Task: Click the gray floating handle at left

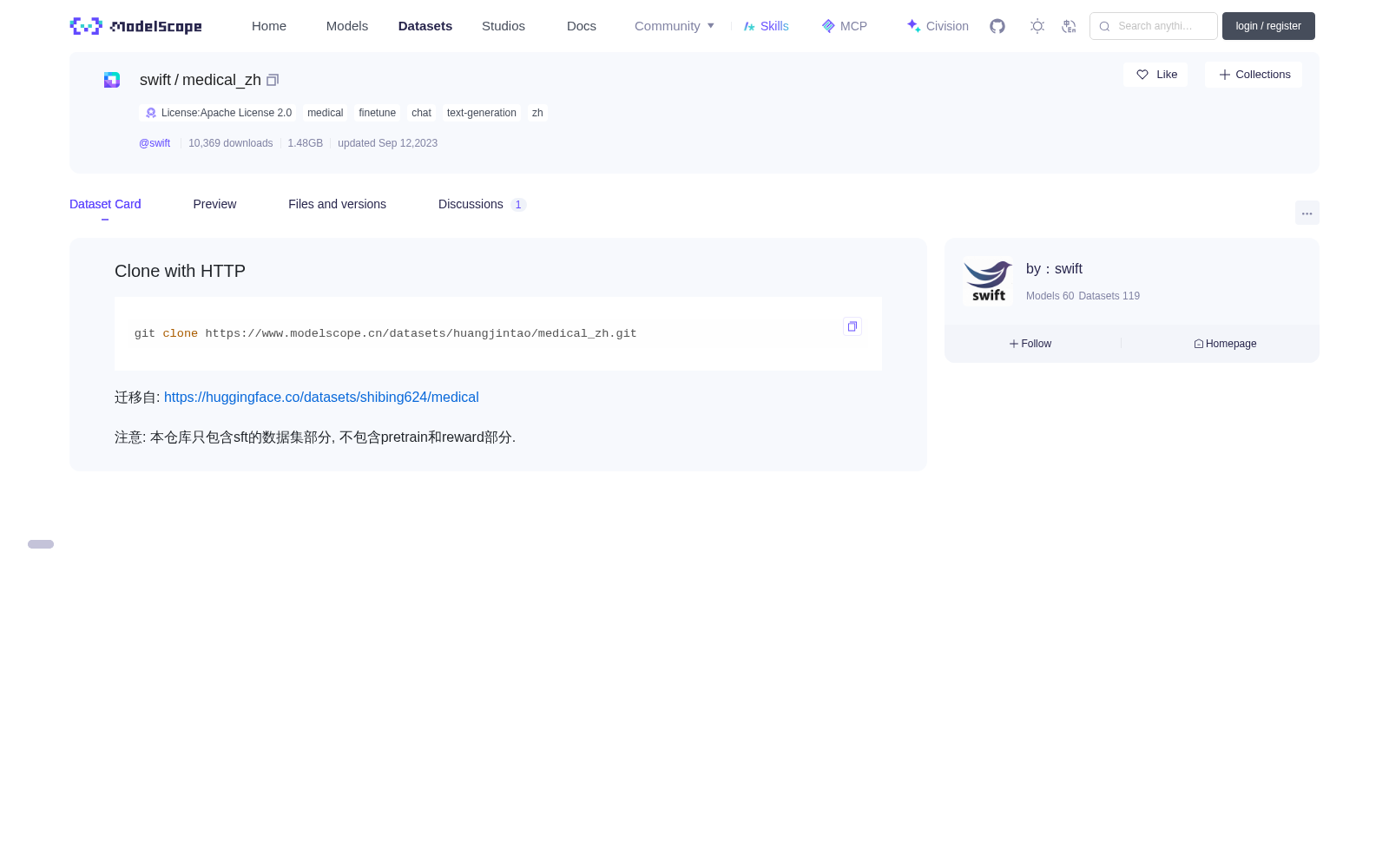Action: (41, 544)
